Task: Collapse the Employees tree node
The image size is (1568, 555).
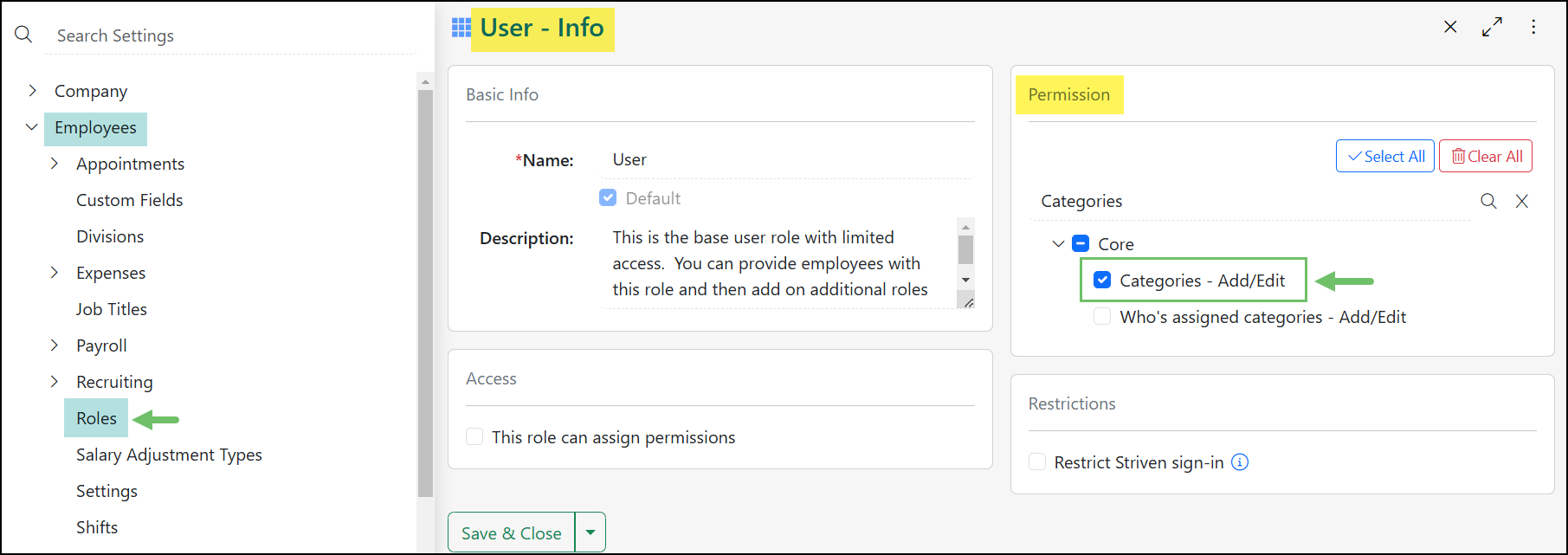Action: point(32,127)
